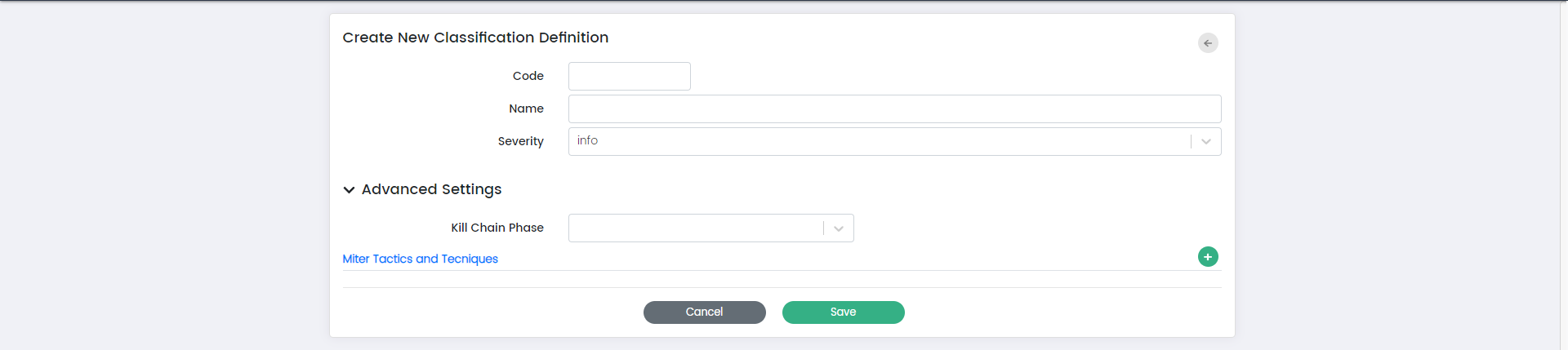
Task: Click the Create New Classification Definition title
Action: 475,38
